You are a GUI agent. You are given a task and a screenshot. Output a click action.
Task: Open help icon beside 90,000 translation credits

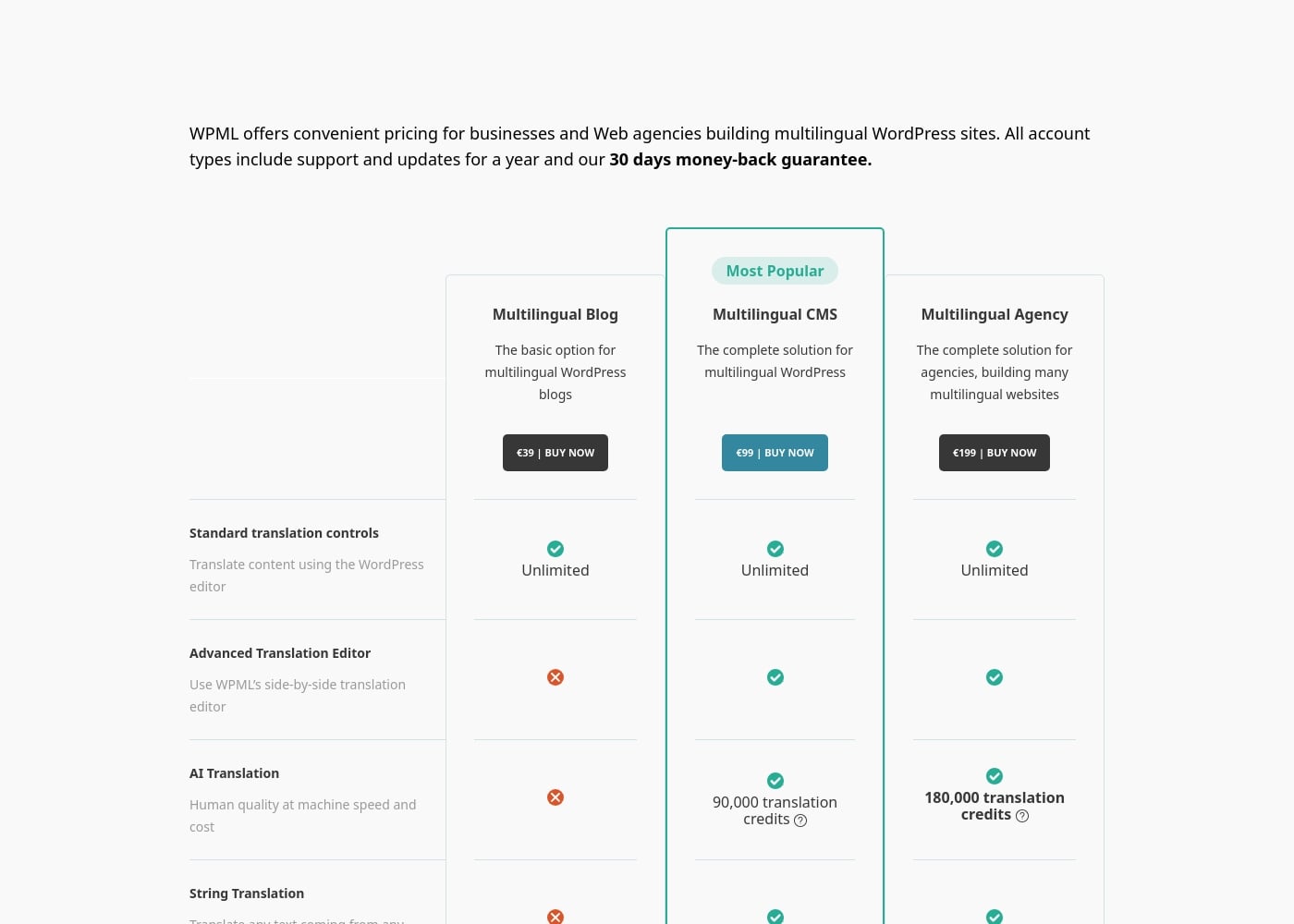click(800, 821)
